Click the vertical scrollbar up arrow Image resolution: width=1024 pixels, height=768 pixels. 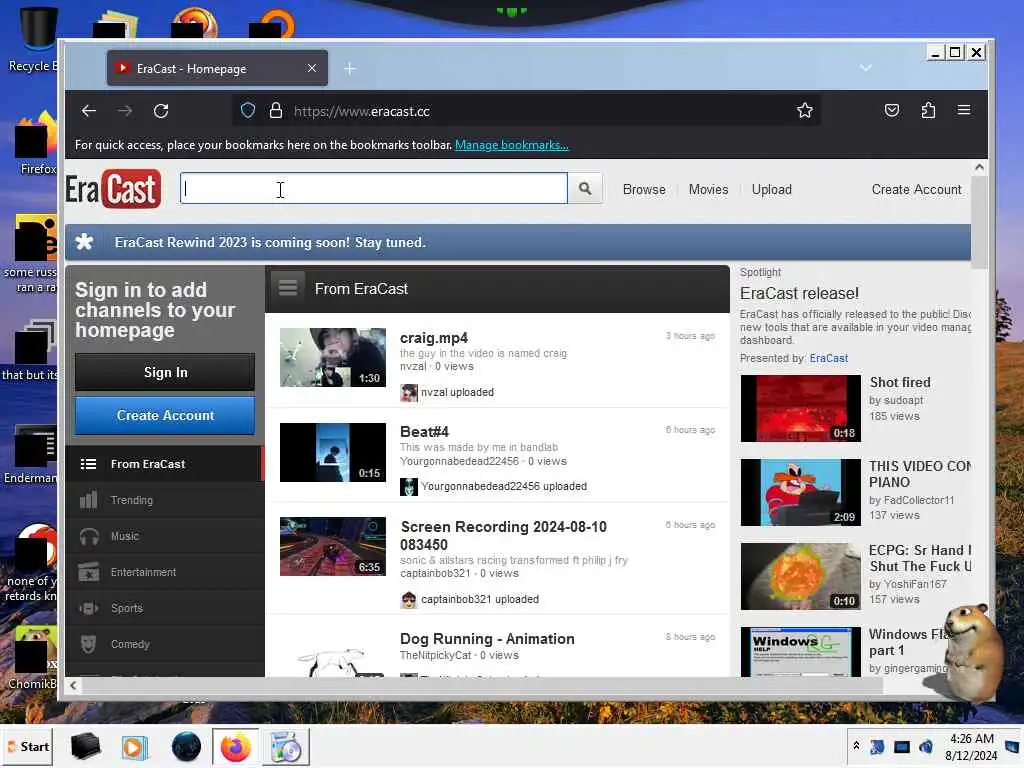pos(979,167)
